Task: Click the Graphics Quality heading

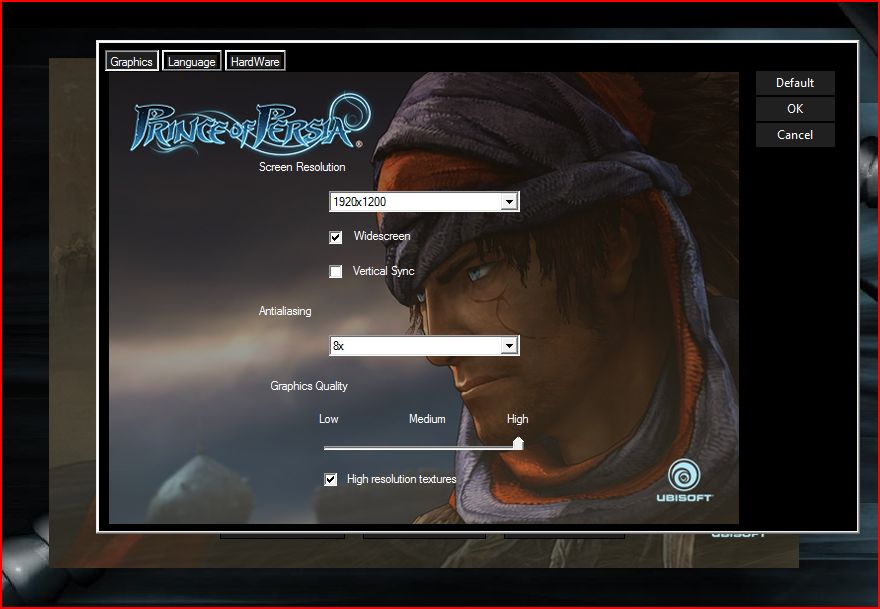Action: [x=309, y=386]
